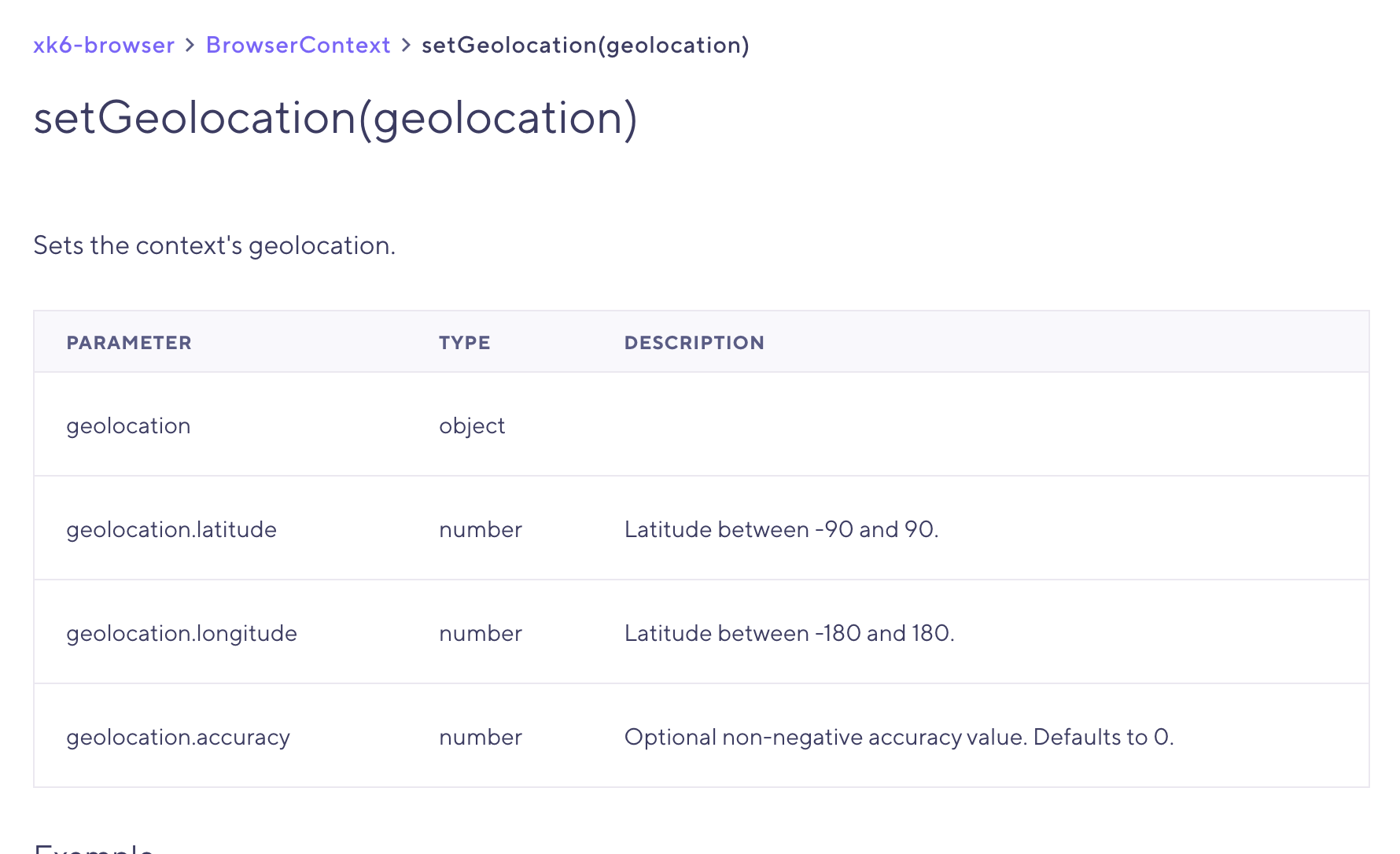Select the Sets the context's geolocation text
This screenshot has width=1400, height=854.
pos(214,245)
